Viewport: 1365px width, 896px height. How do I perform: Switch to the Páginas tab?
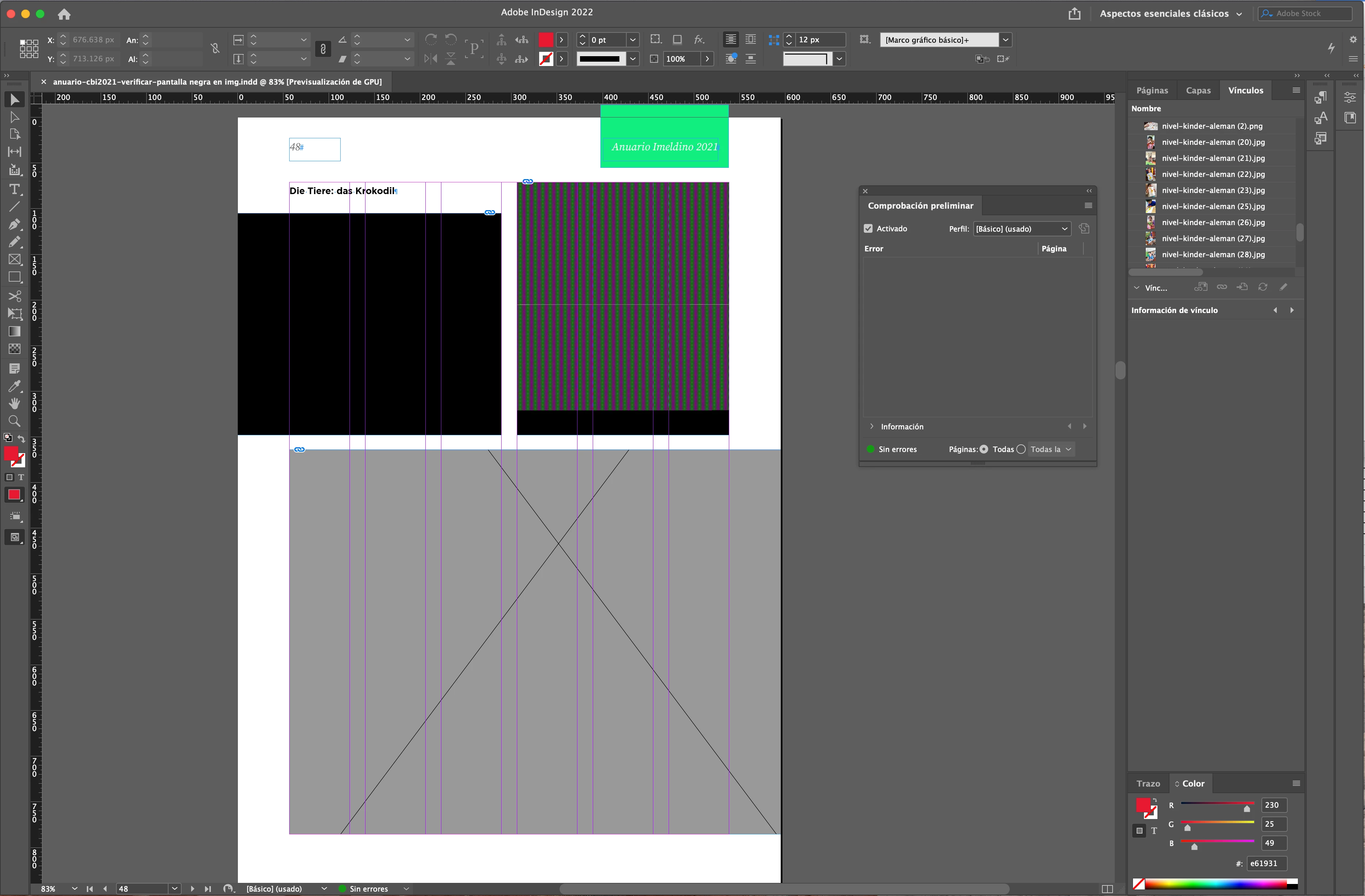(1152, 90)
